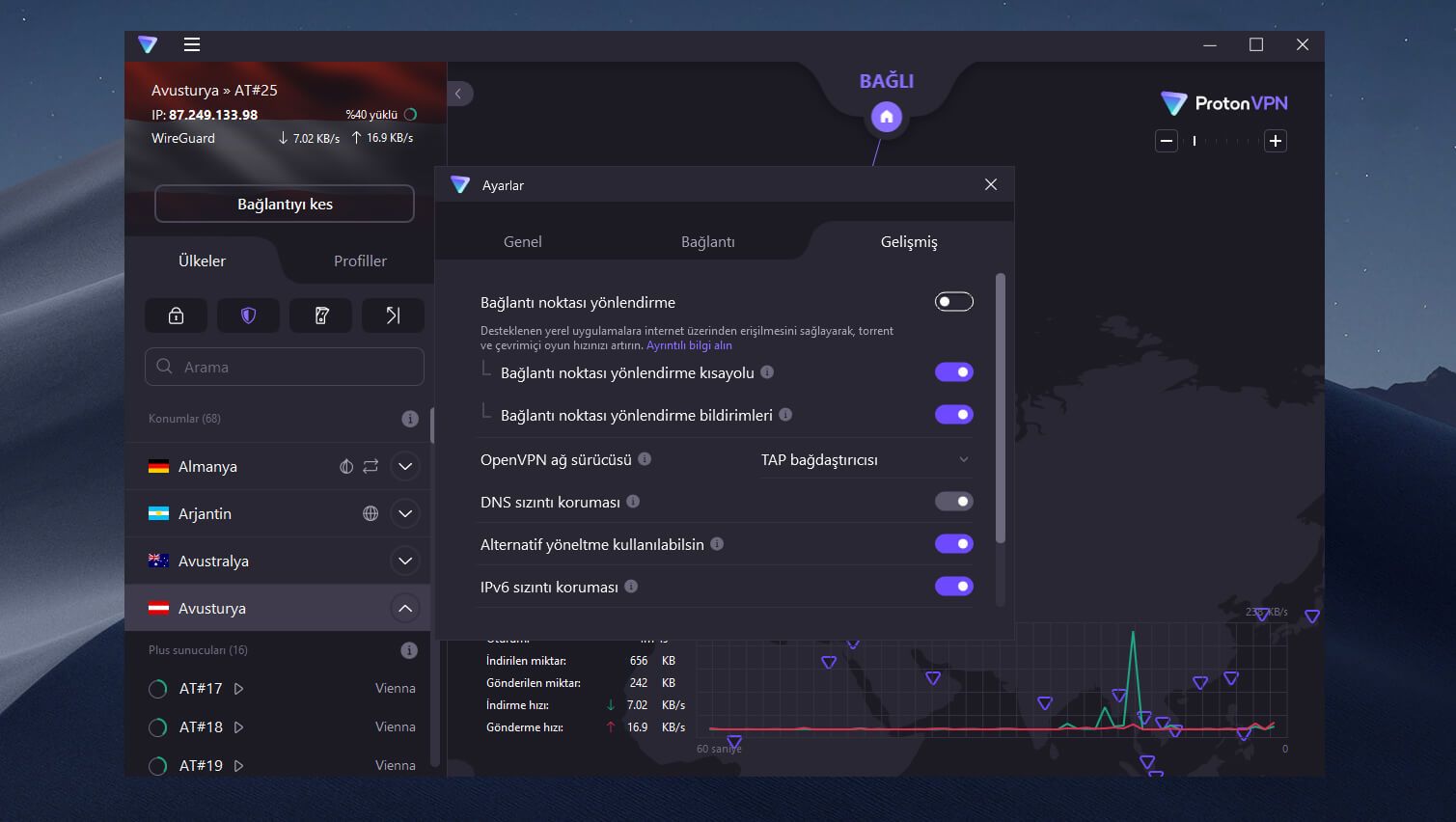Click the P2P arrows icon for Almanya
Viewport: 1456px width, 822px height.
tap(371, 466)
